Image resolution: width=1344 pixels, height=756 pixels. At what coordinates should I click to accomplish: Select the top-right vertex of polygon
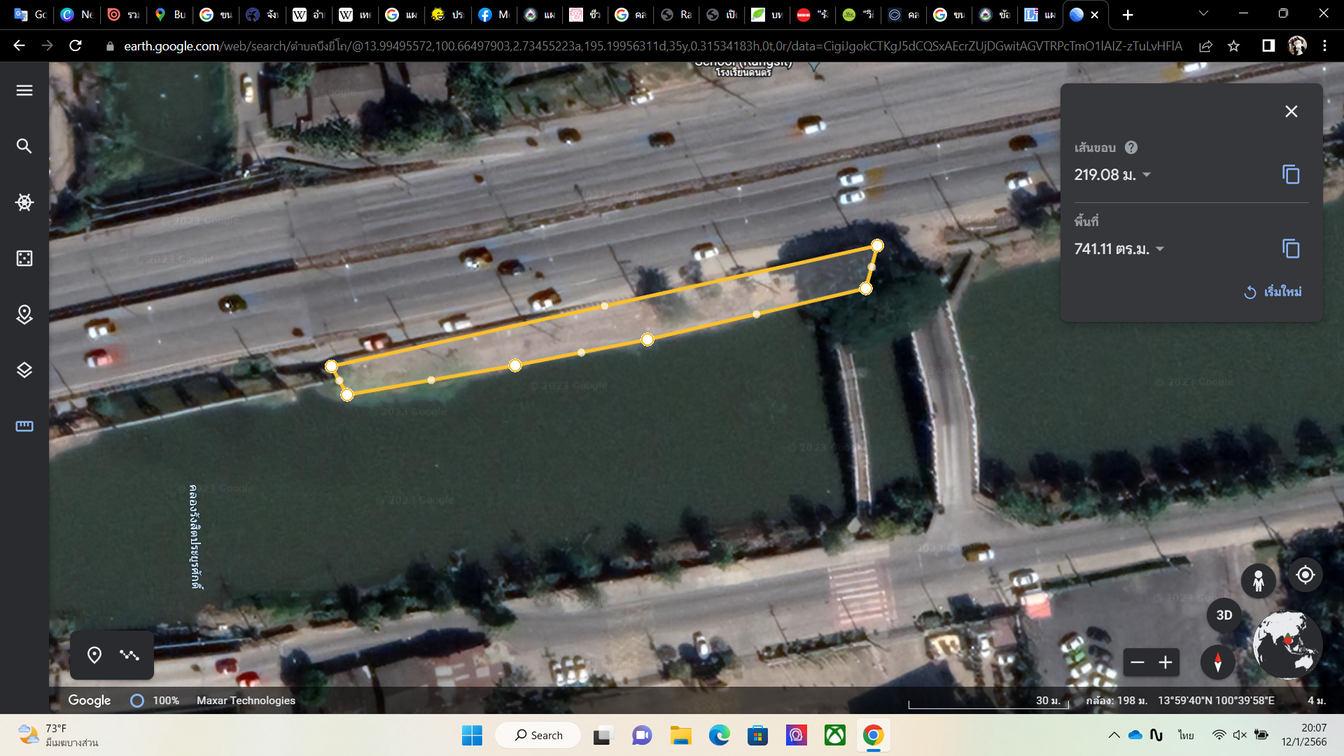tap(877, 245)
